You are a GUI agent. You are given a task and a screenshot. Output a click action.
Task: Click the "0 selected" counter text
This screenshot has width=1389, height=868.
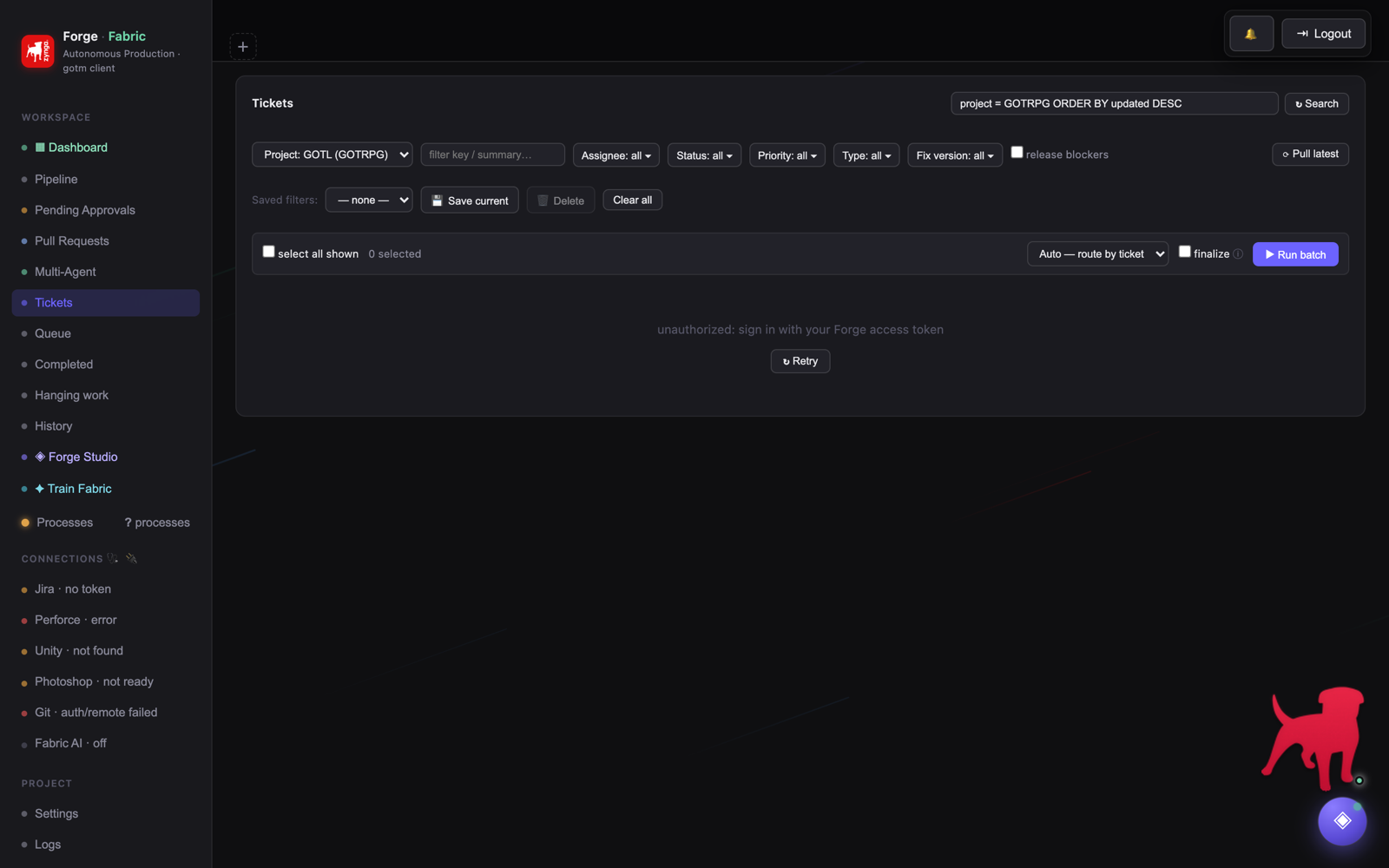(395, 254)
